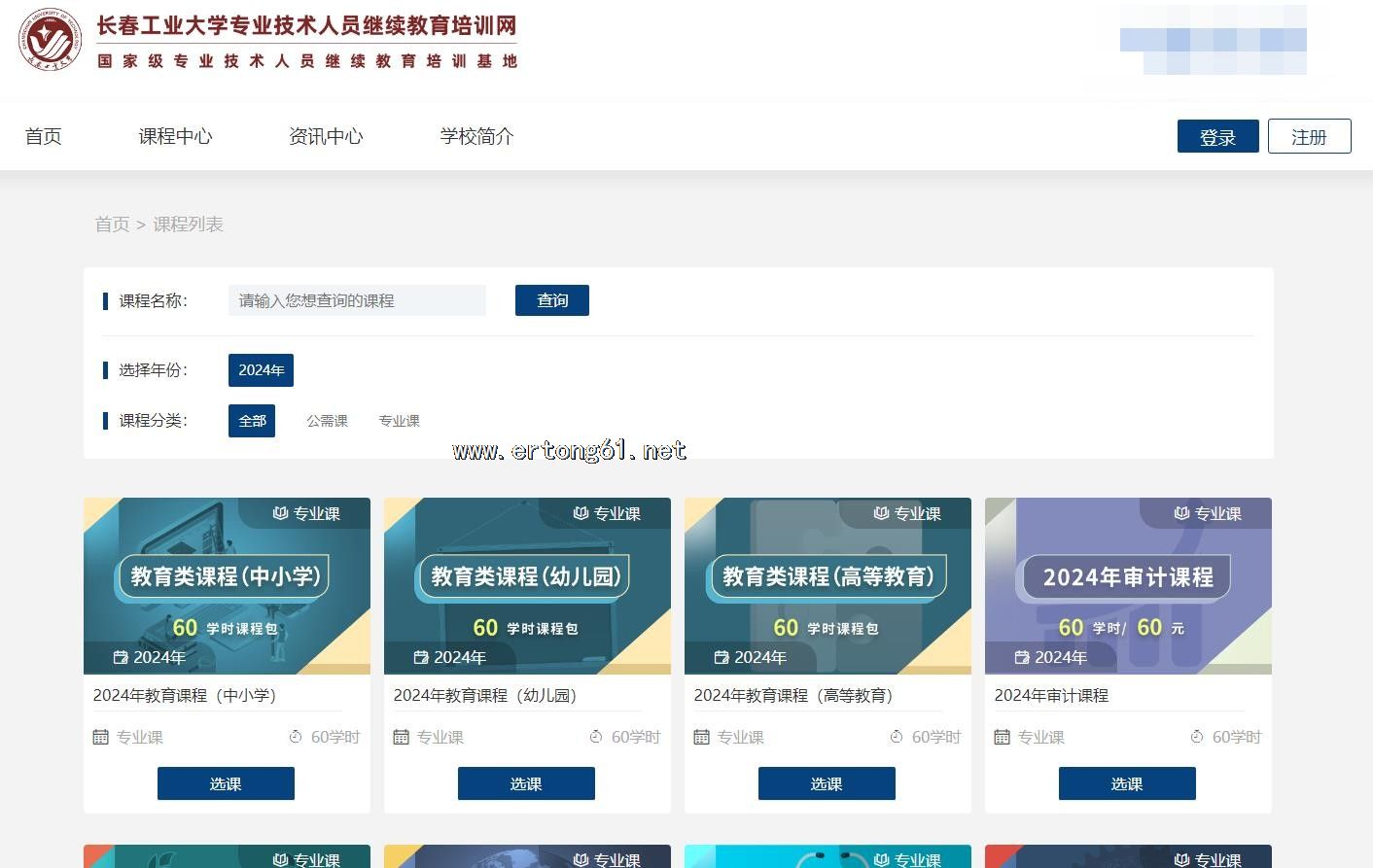
Task: Click clock icon on 高等教育 course card
Action: coord(897,737)
